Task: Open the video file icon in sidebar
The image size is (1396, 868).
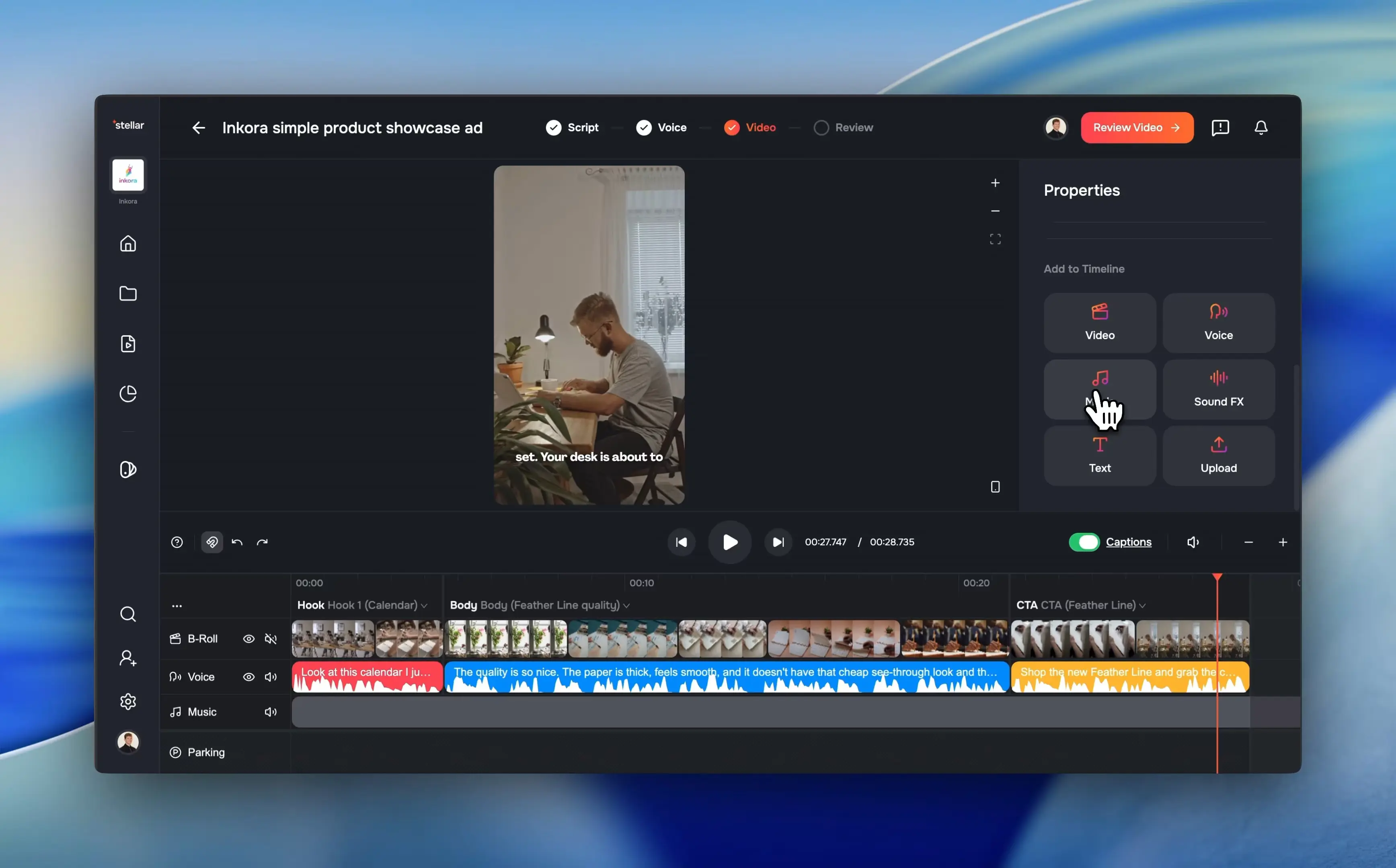Action: (x=127, y=343)
